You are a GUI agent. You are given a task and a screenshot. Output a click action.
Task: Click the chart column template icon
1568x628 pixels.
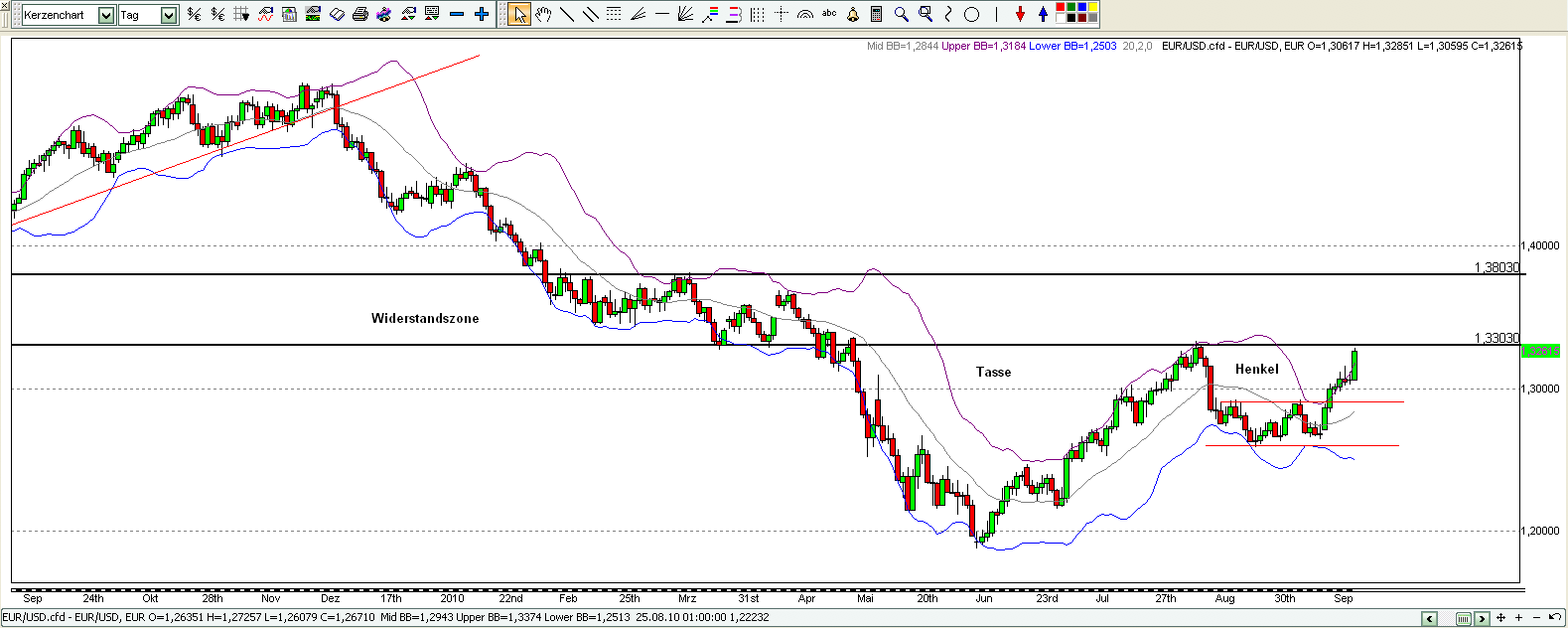289,14
